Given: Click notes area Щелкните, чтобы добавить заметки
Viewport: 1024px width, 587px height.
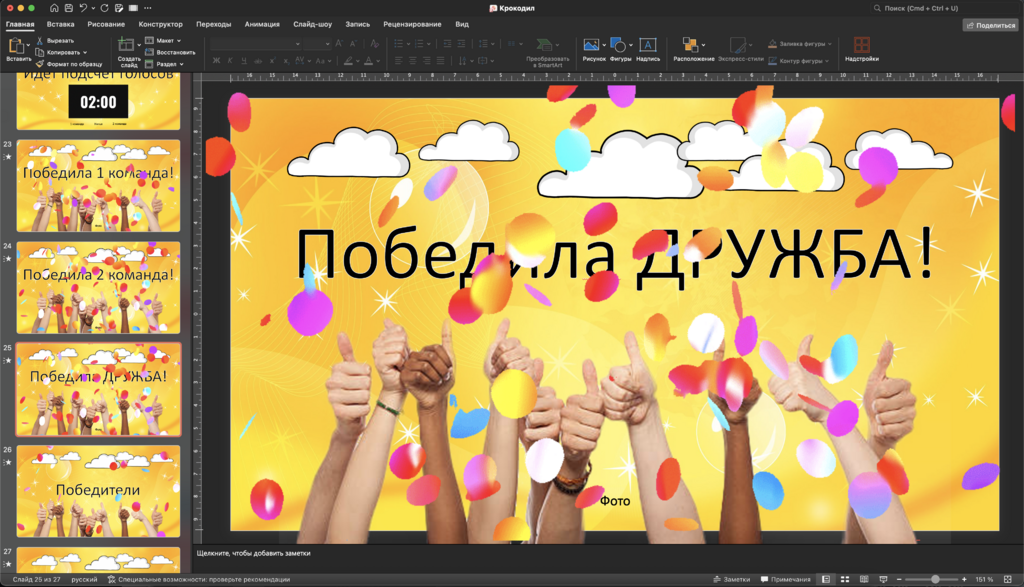Looking at the screenshot, I should coord(253,553).
